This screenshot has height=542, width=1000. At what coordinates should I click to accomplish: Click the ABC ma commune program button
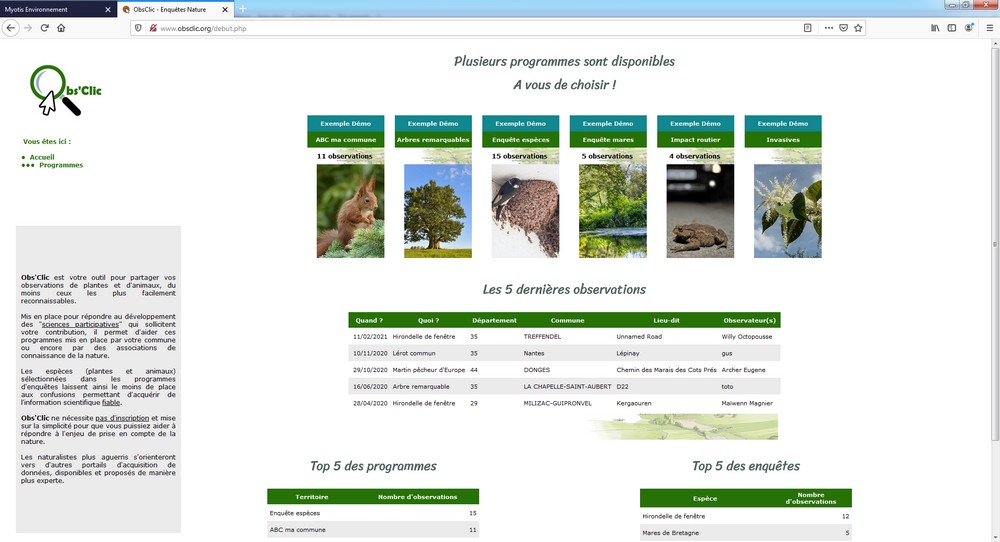346,140
